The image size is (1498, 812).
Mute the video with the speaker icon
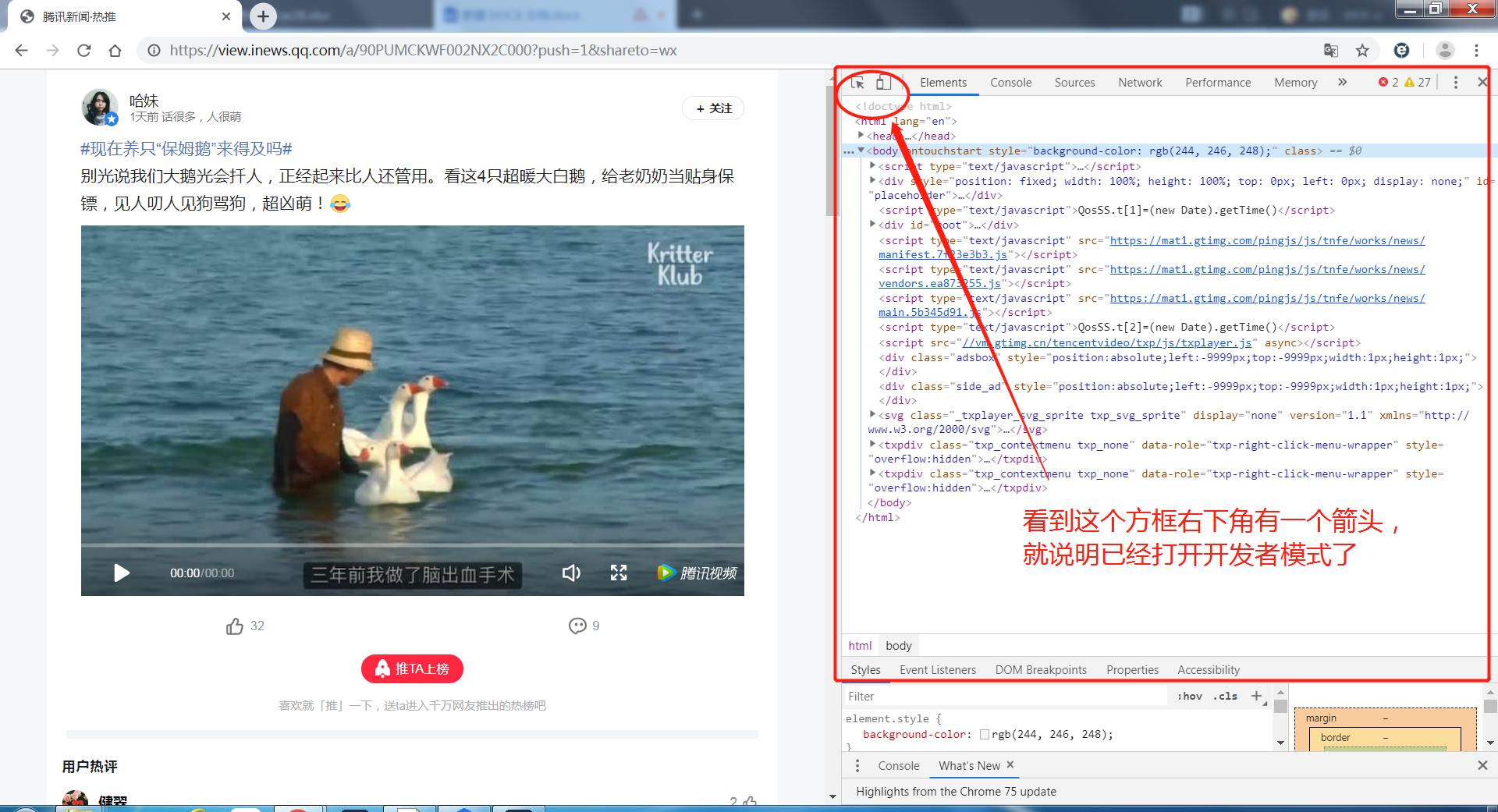(571, 573)
